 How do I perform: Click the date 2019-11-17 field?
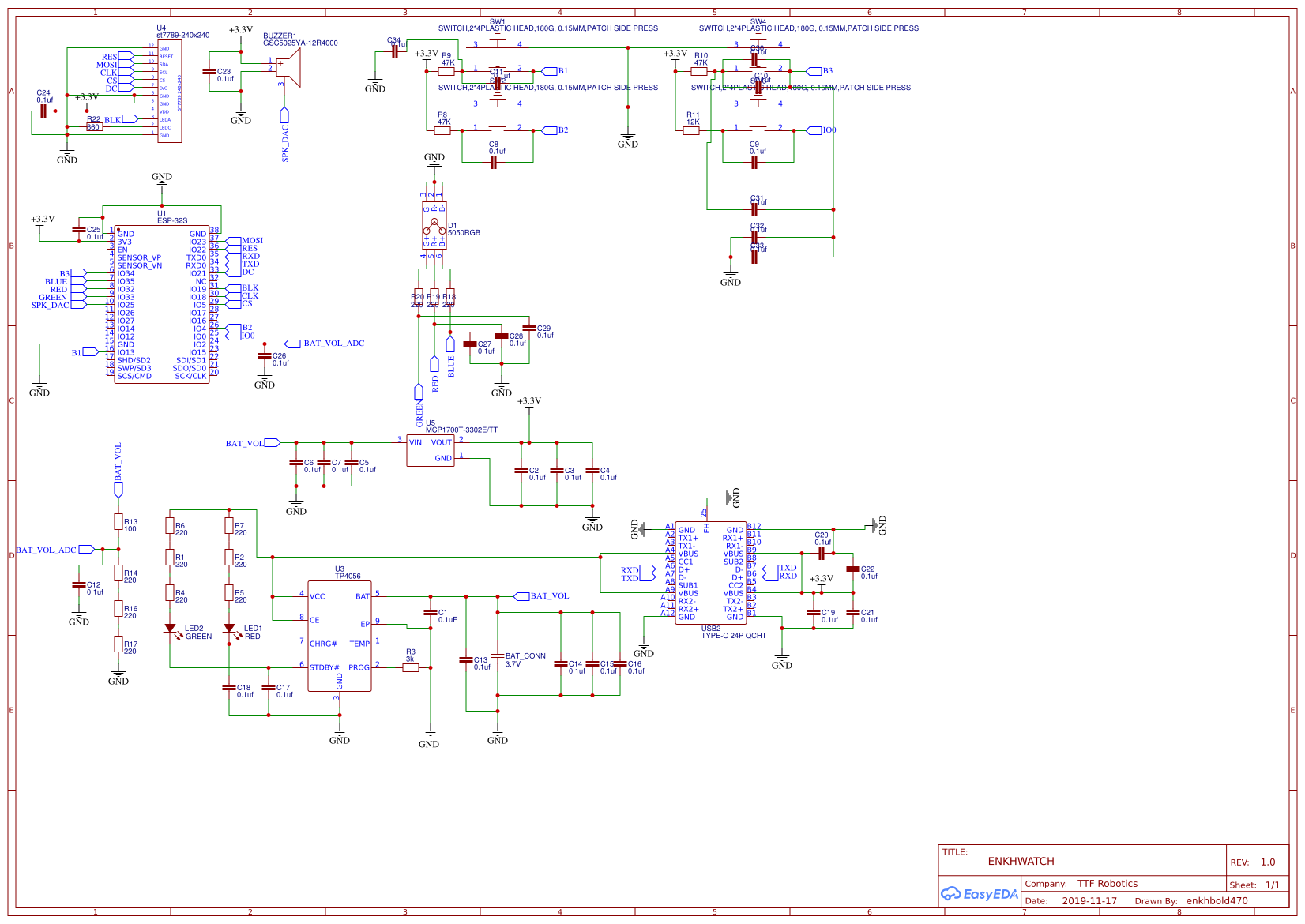click(x=1089, y=901)
